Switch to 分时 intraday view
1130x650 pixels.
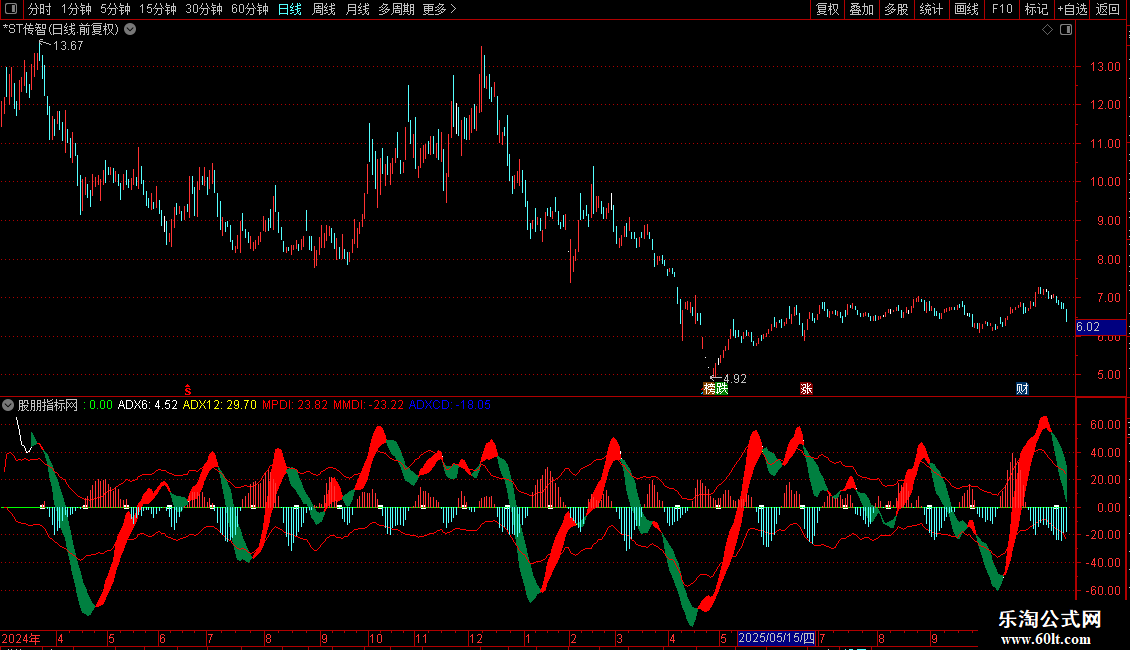point(40,9)
